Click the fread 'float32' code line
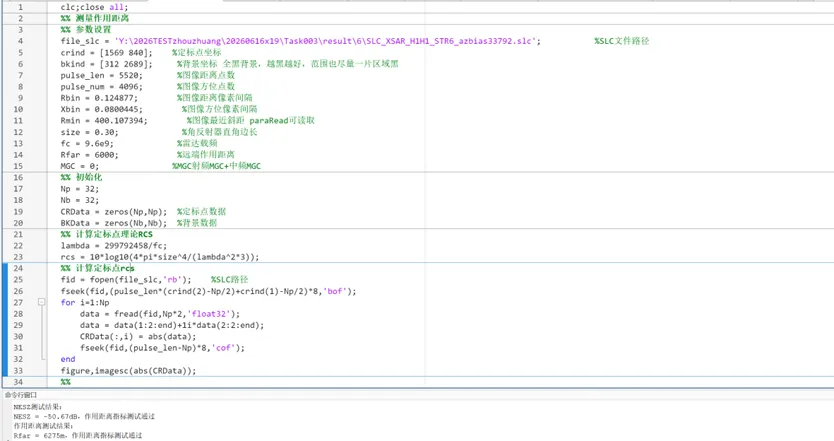The image size is (834, 441). 160,314
